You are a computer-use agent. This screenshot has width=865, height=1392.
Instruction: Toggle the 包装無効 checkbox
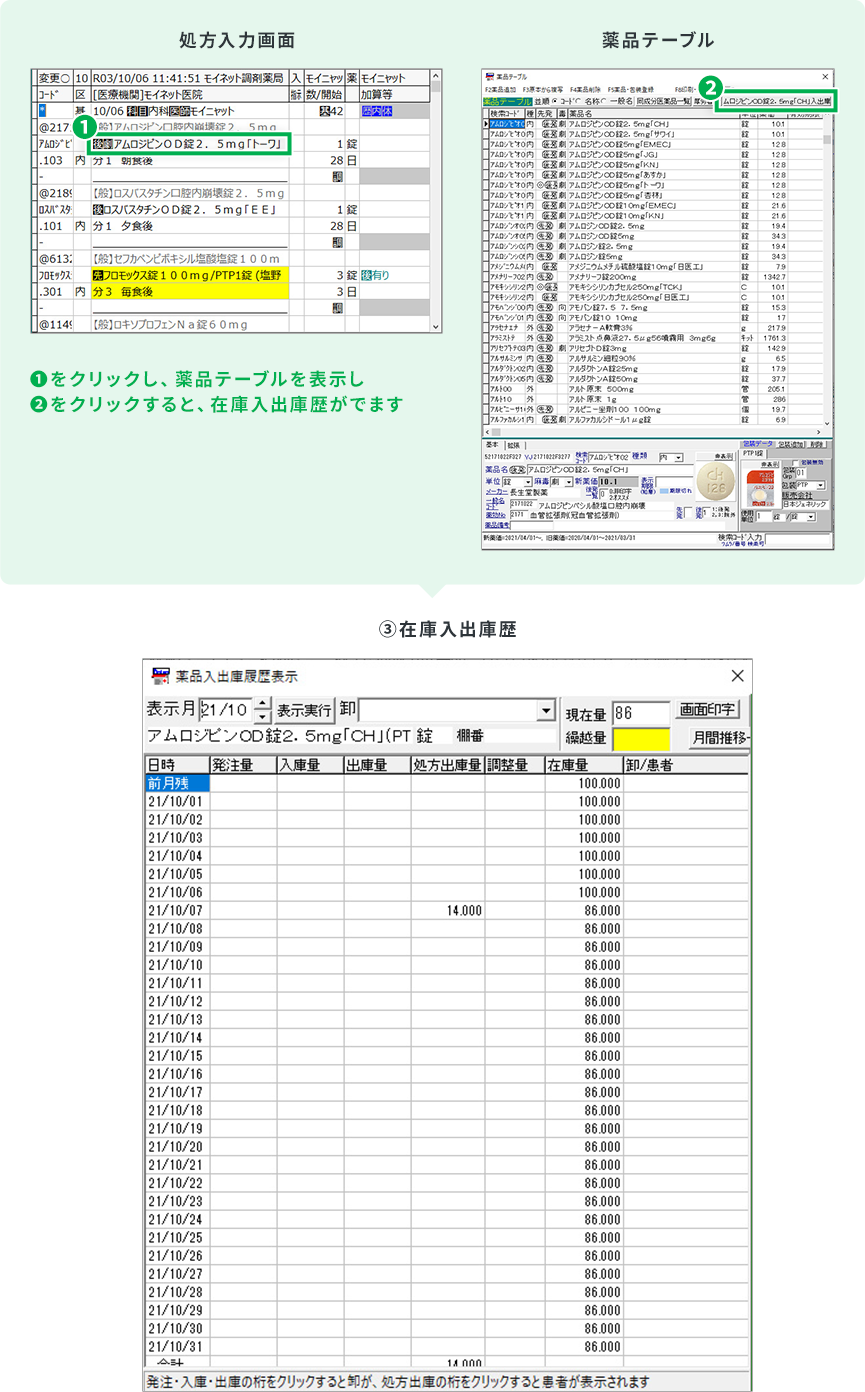[x=795, y=462]
